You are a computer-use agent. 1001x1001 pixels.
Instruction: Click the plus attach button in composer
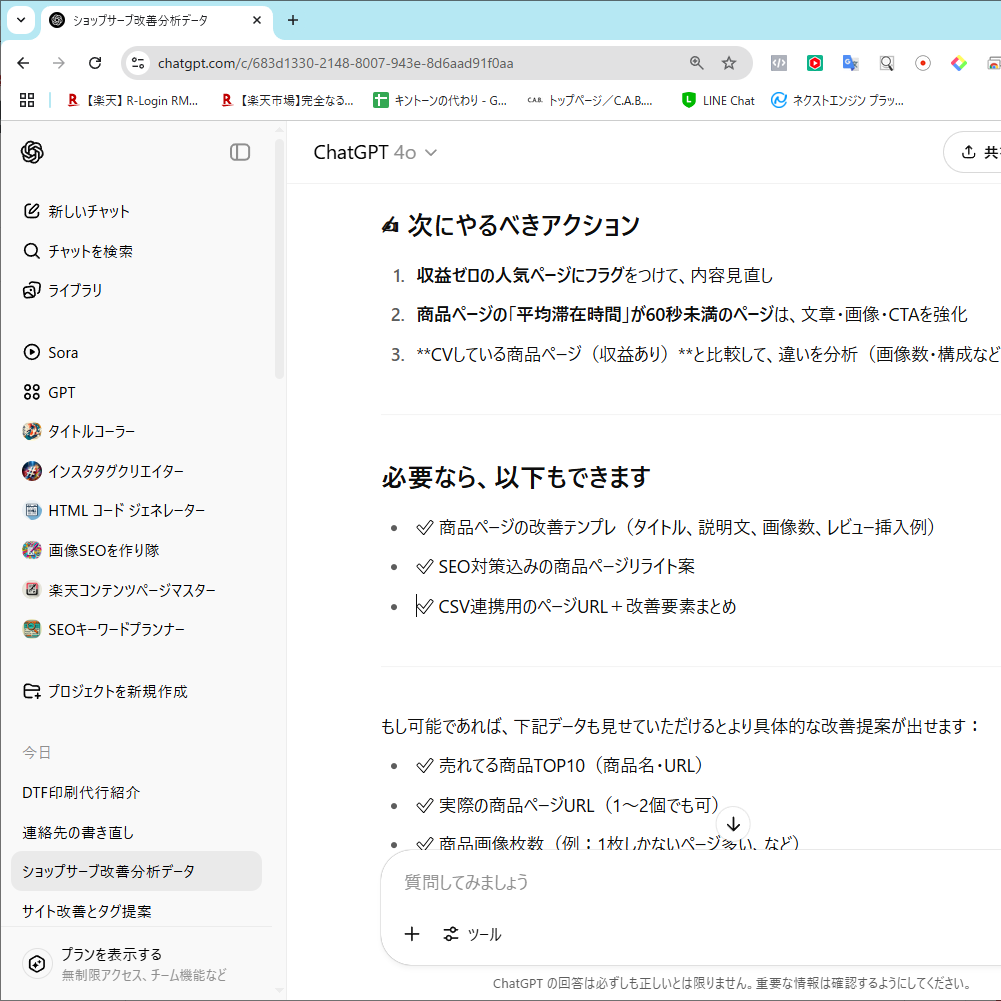point(412,934)
